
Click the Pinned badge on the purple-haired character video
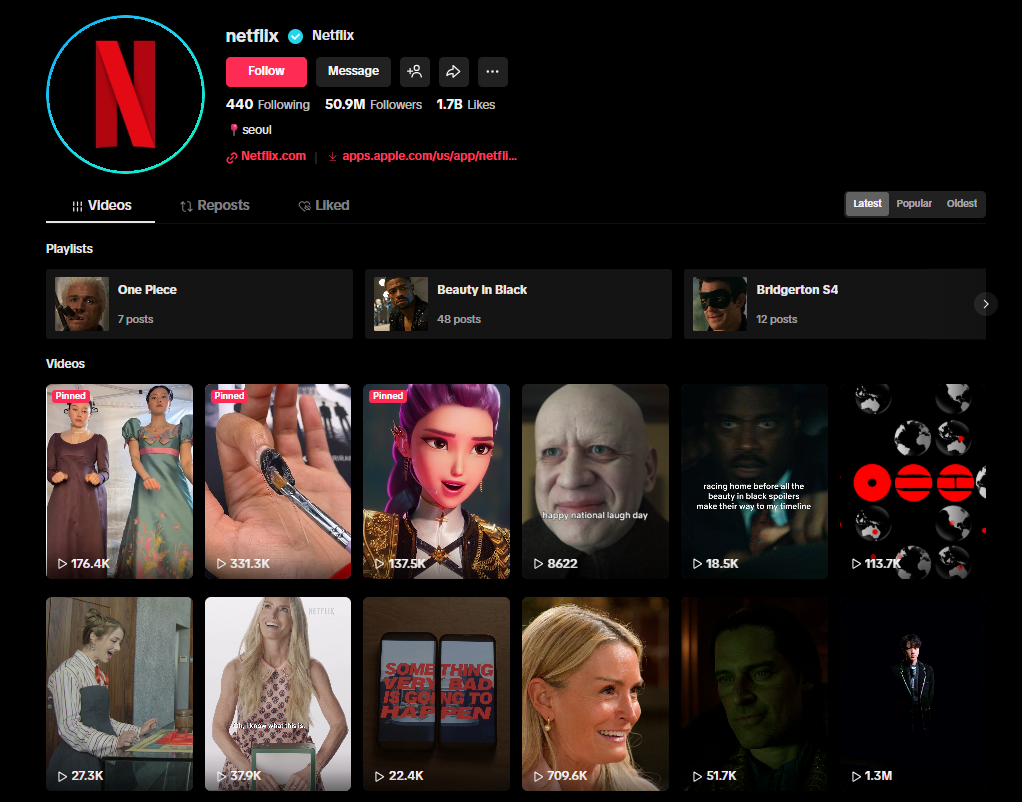coord(388,396)
